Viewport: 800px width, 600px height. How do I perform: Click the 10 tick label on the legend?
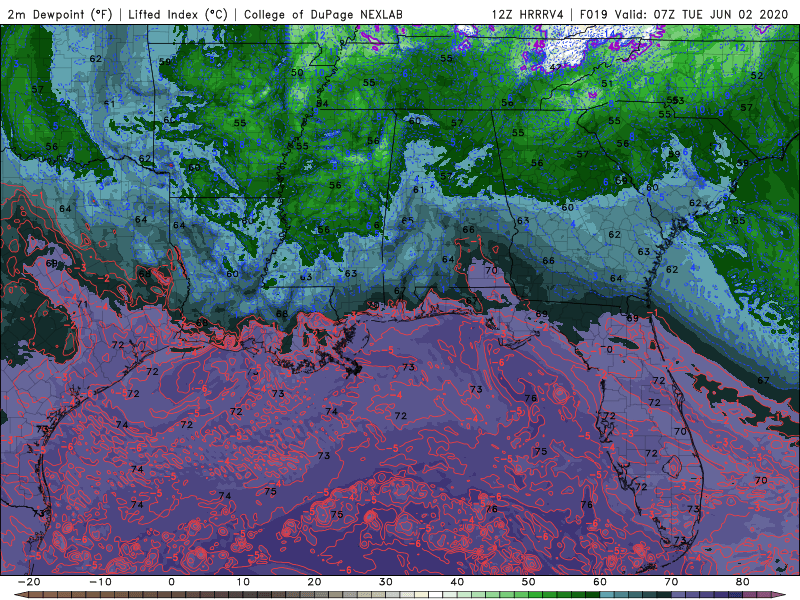point(243,582)
